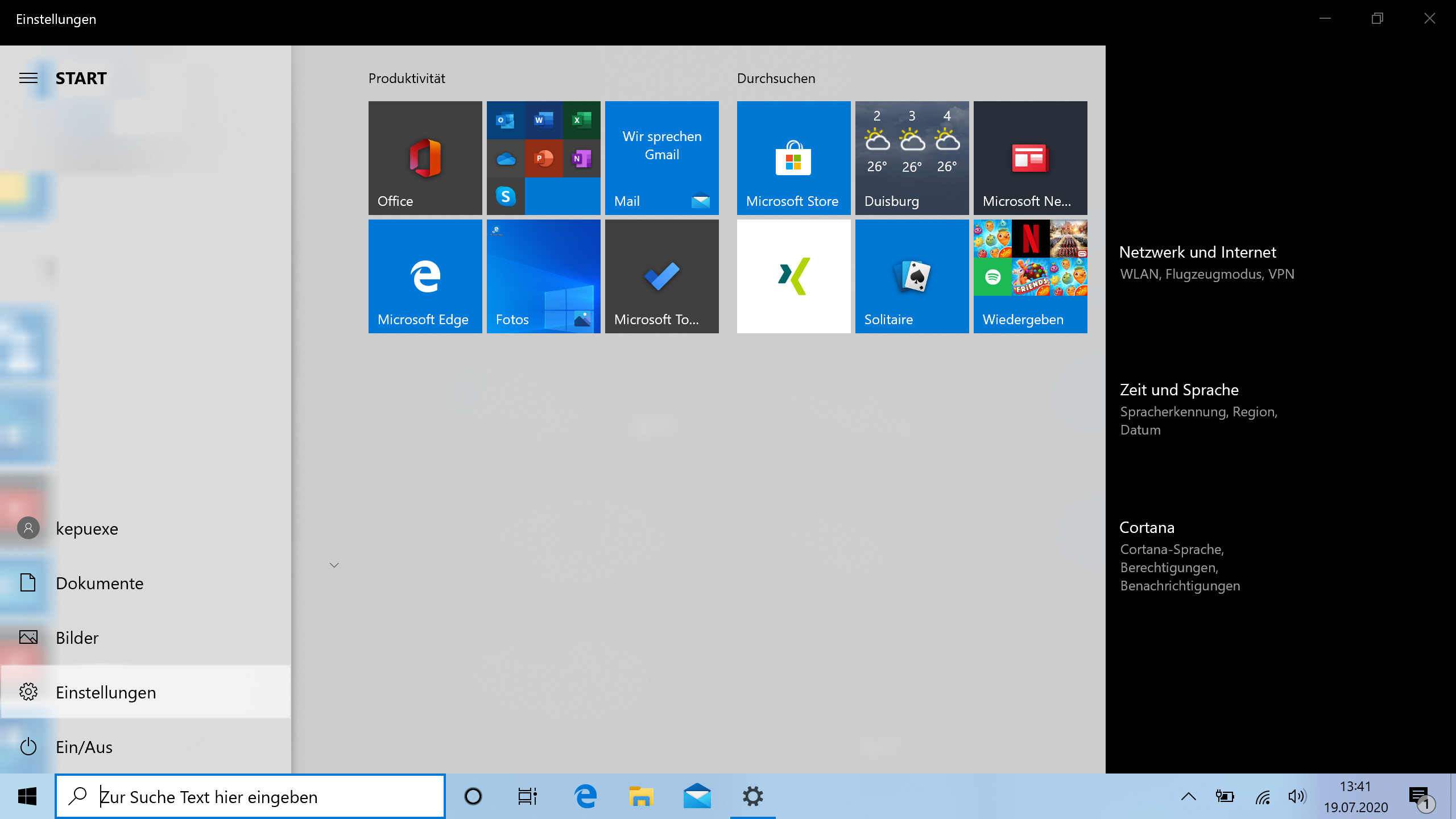Open the Office tile
Screen dimensions: 1456x819
[x=425, y=158]
